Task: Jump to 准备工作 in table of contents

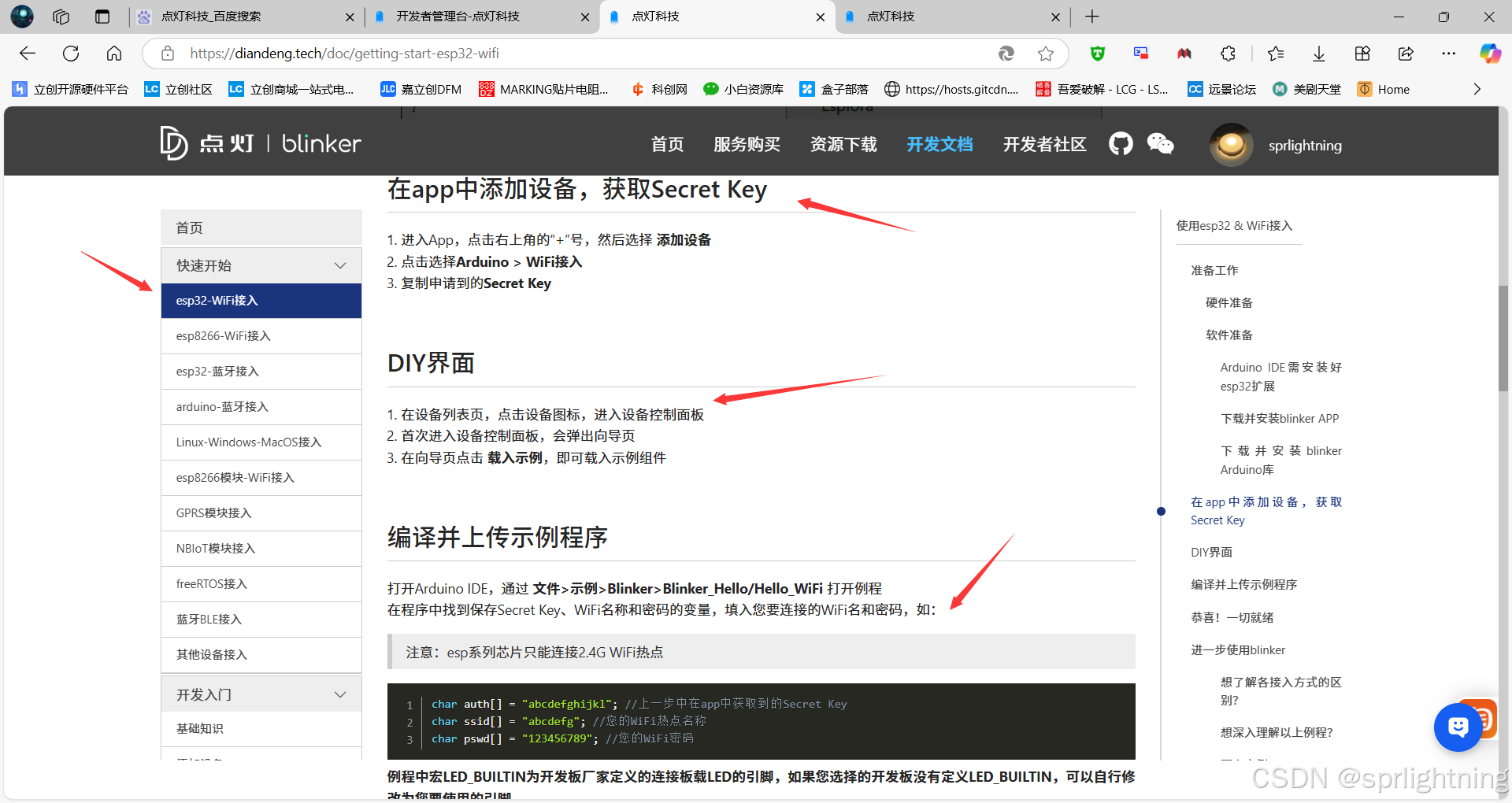Action: [x=1214, y=271]
